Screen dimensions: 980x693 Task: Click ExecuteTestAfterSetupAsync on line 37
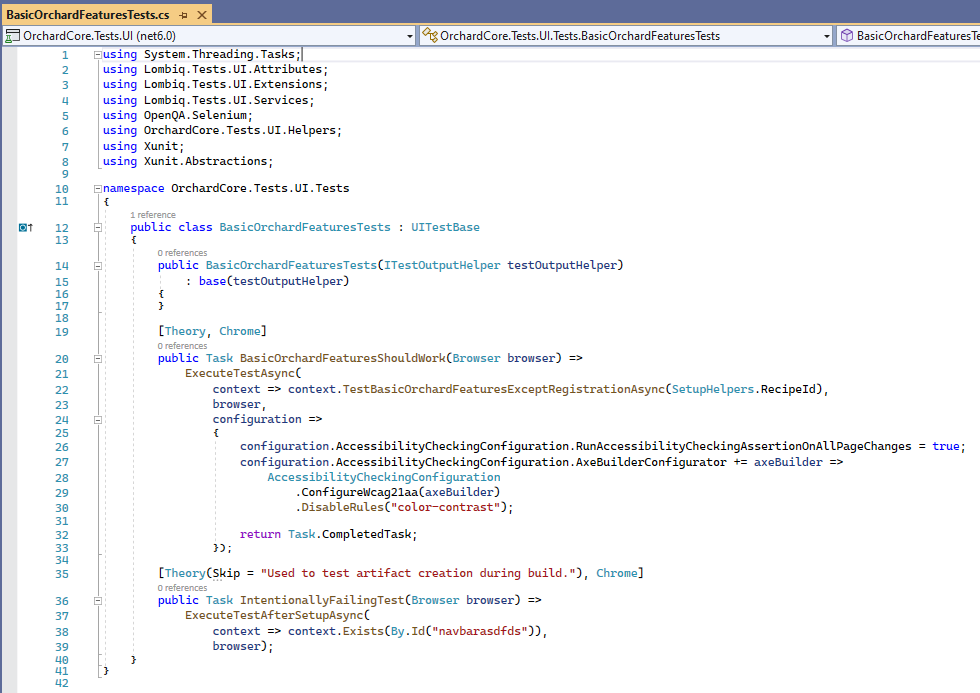click(x=274, y=616)
